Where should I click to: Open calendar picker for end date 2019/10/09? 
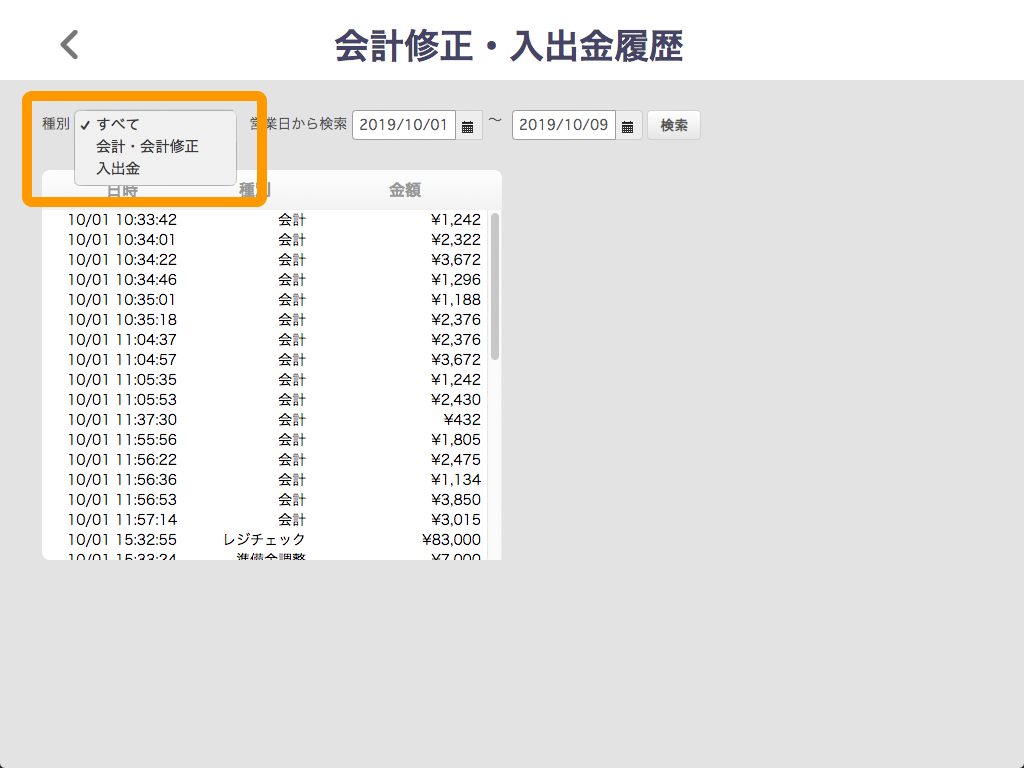(x=628, y=126)
